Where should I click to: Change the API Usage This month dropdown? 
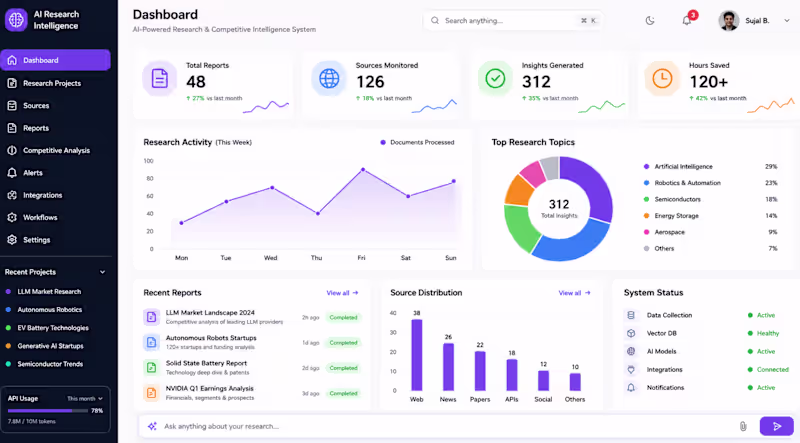[85, 399]
